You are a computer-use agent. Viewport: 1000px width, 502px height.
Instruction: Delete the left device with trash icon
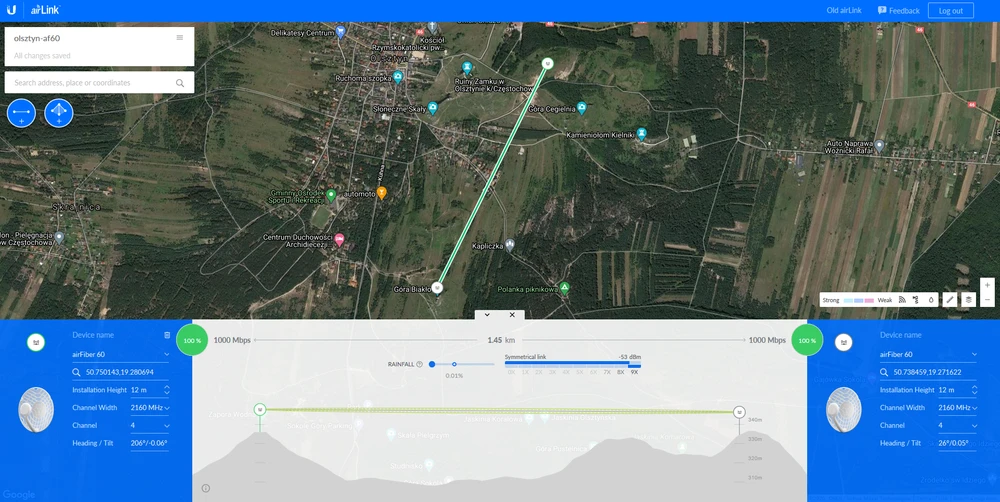click(167, 335)
